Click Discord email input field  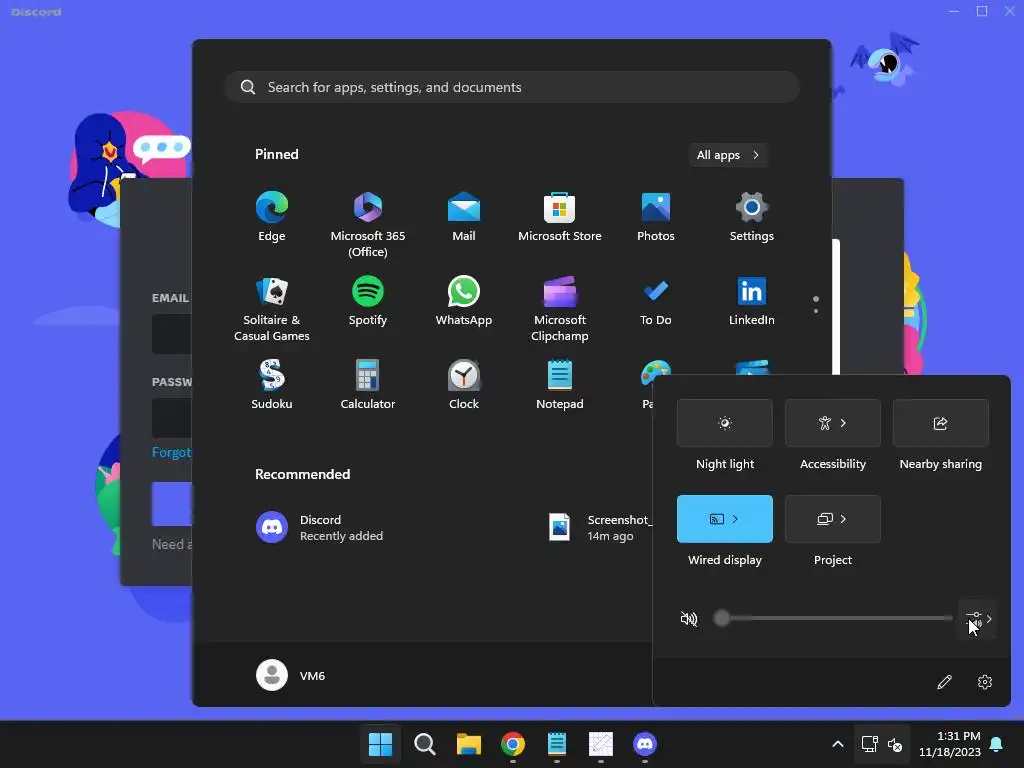tap(172, 334)
